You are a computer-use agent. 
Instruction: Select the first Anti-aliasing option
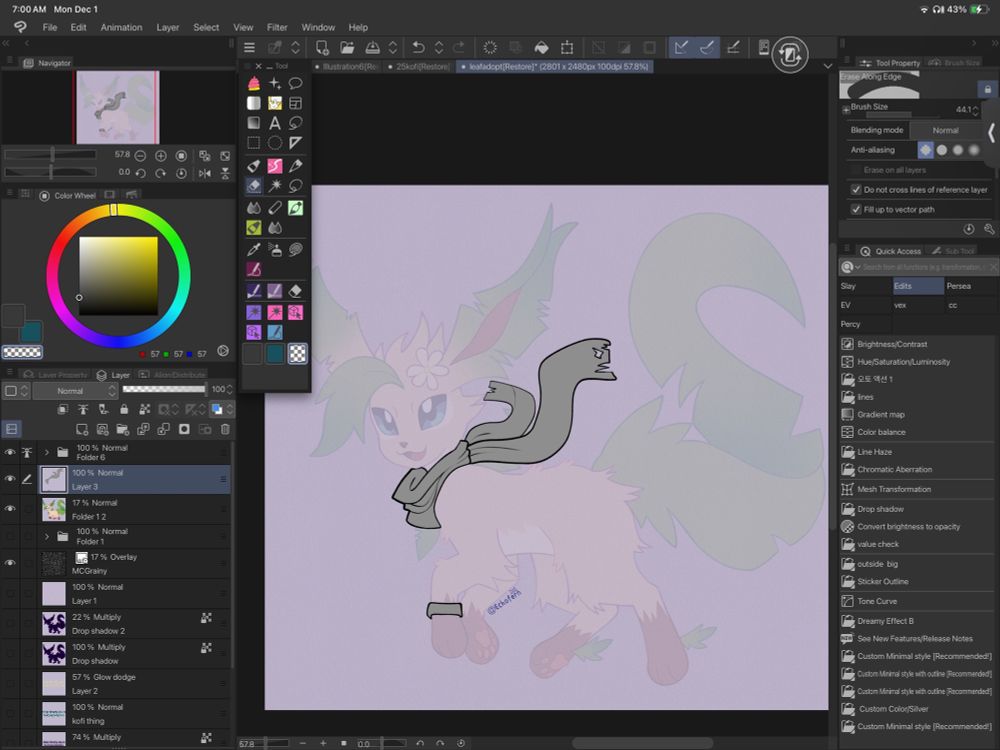(x=925, y=150)
